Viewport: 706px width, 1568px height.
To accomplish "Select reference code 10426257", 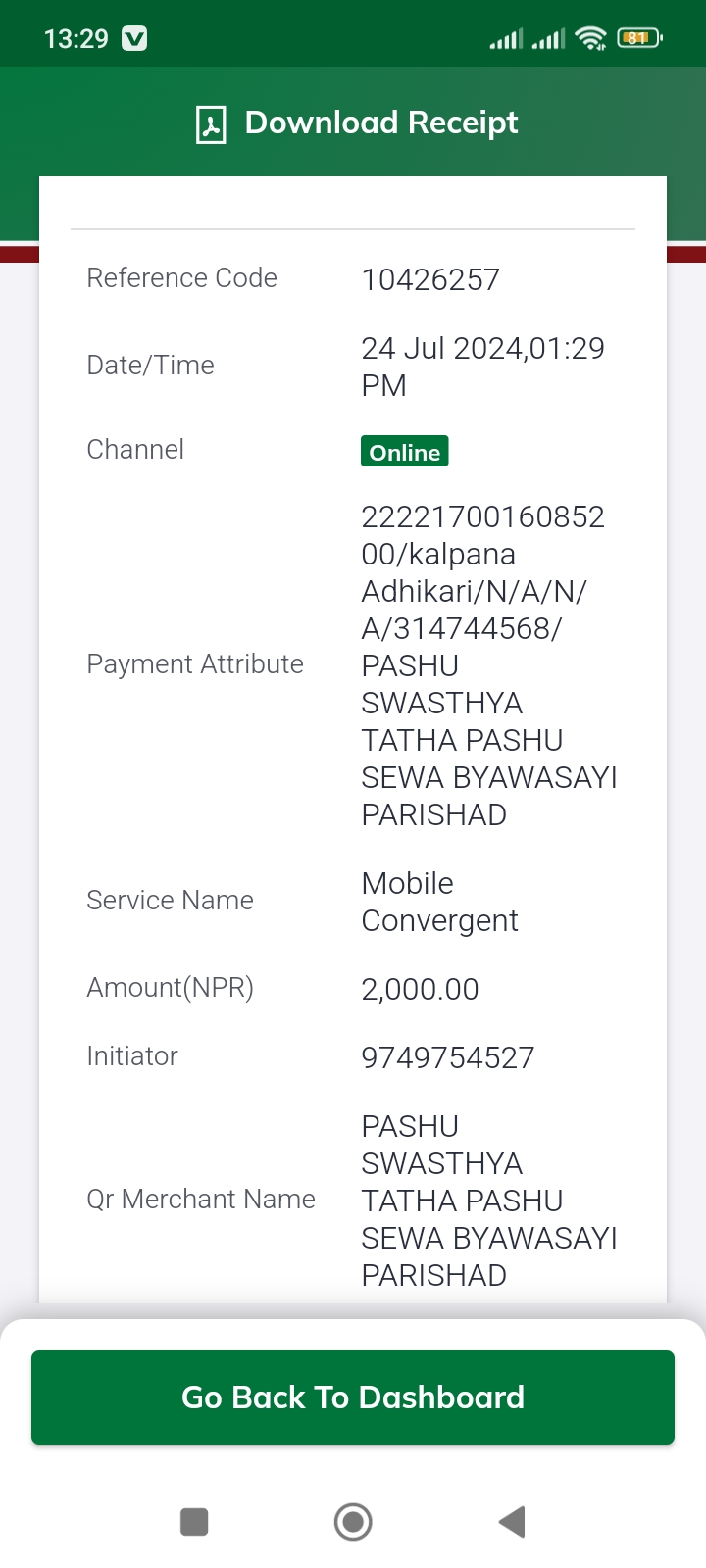I will pos(430,280).
